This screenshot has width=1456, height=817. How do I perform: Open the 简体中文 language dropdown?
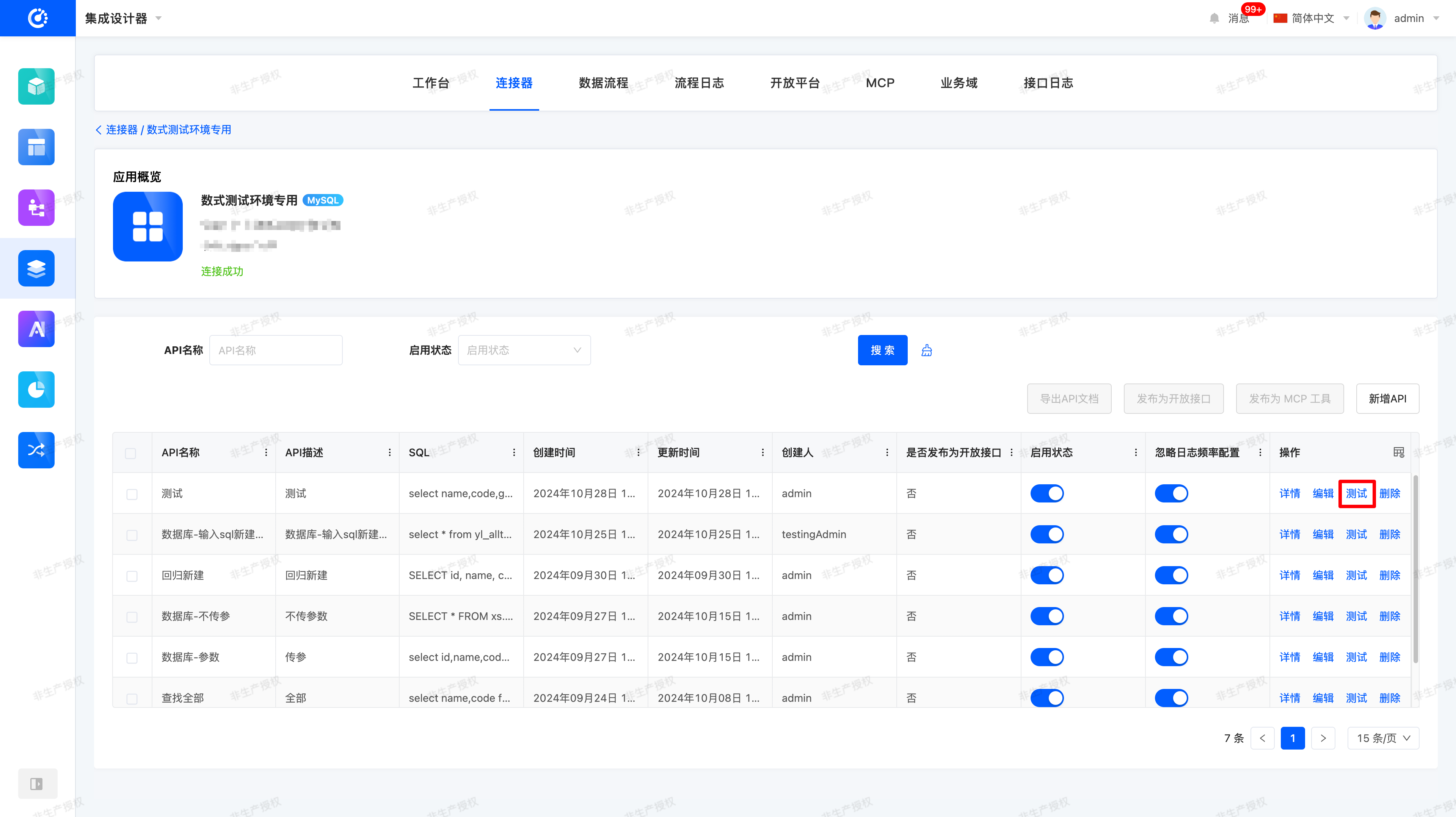pyautogui.click(x=1312, y=18)
